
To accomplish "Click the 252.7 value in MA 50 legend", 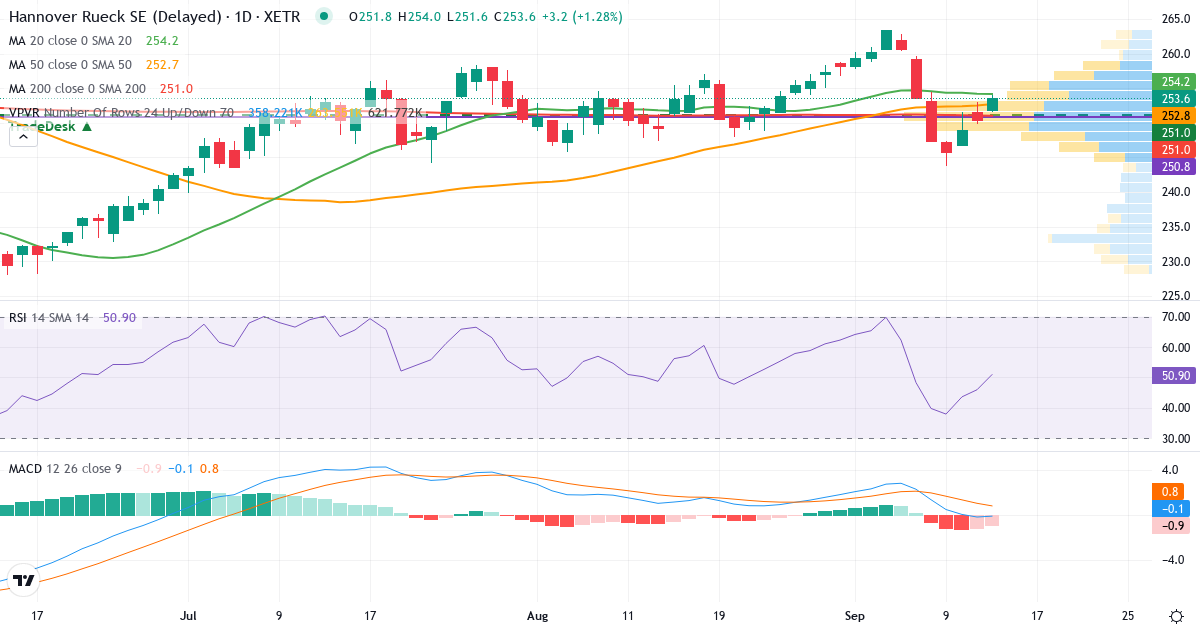I will [x=162, y=65].
